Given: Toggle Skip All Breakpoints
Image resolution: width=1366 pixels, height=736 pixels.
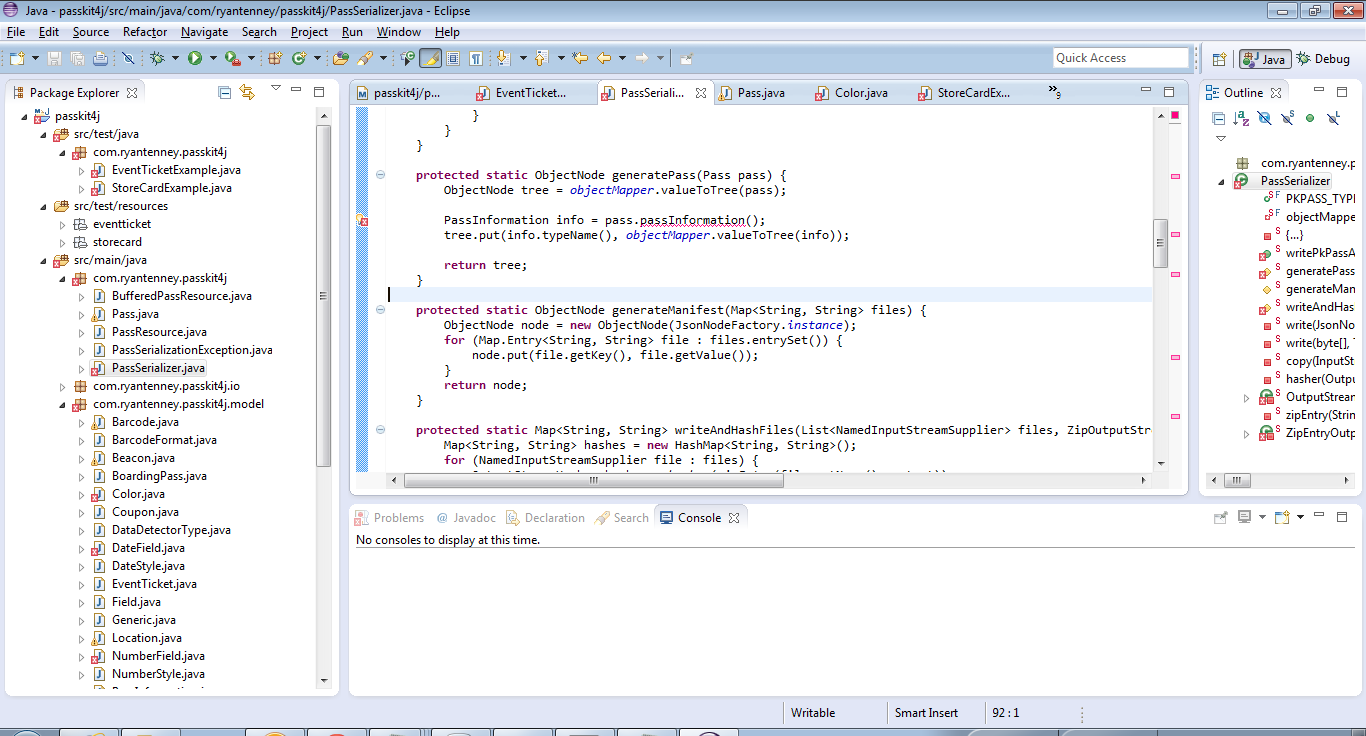Looking at the screenshot, I should coord(127,58).
